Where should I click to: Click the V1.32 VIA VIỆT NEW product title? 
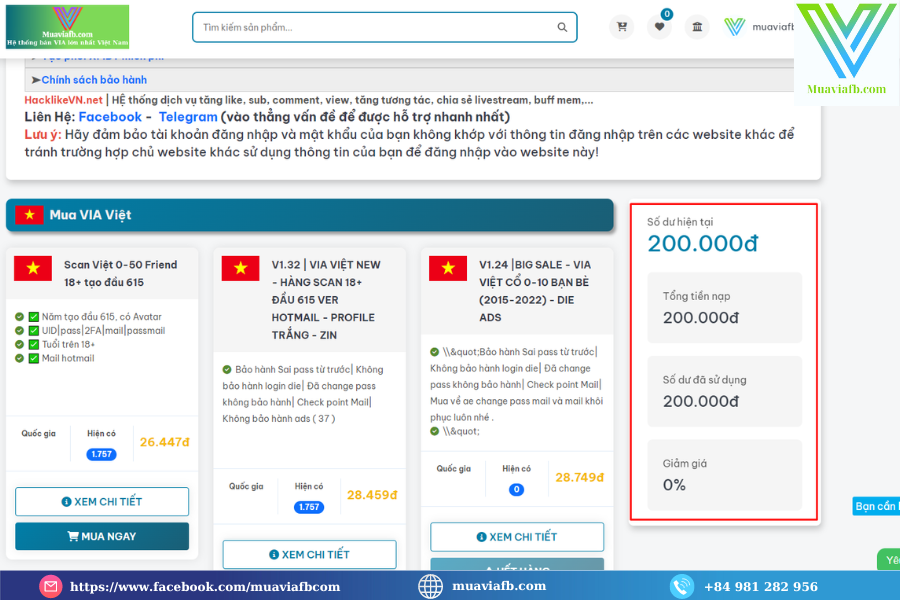(326, 300)
